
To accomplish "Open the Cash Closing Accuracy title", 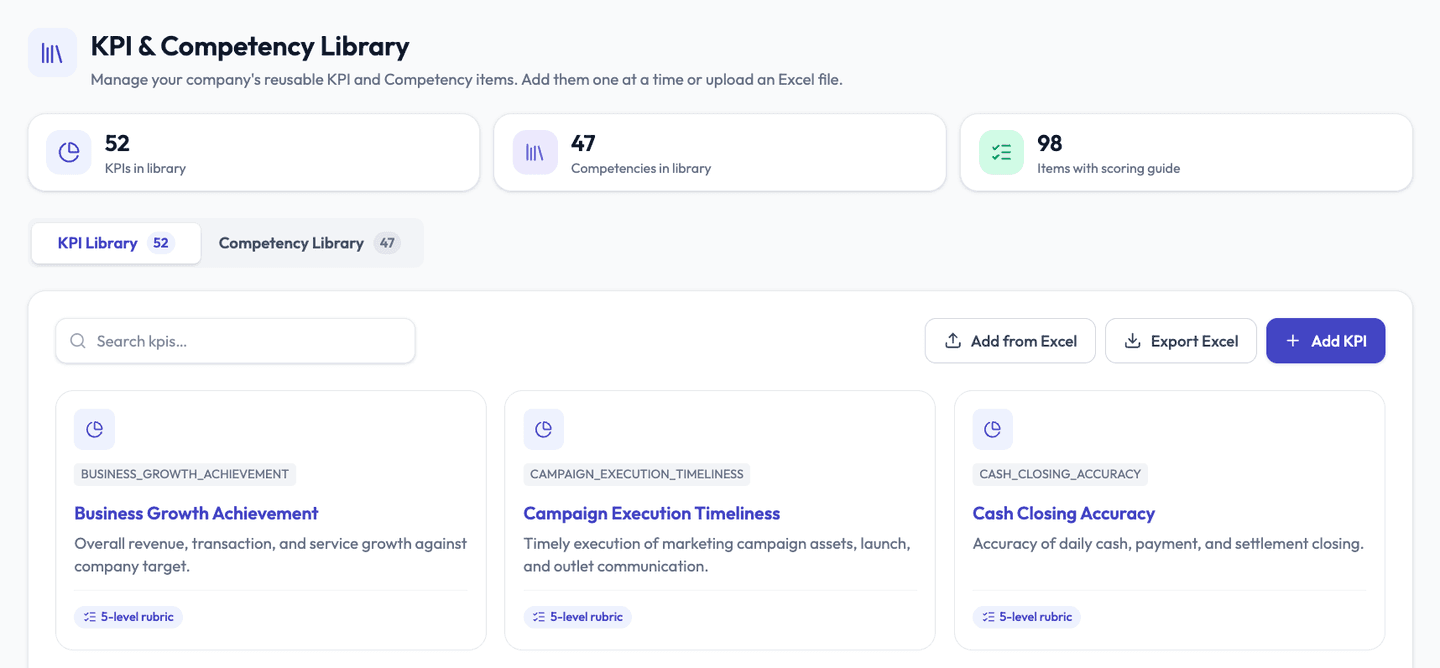I will pos(1064,513).
